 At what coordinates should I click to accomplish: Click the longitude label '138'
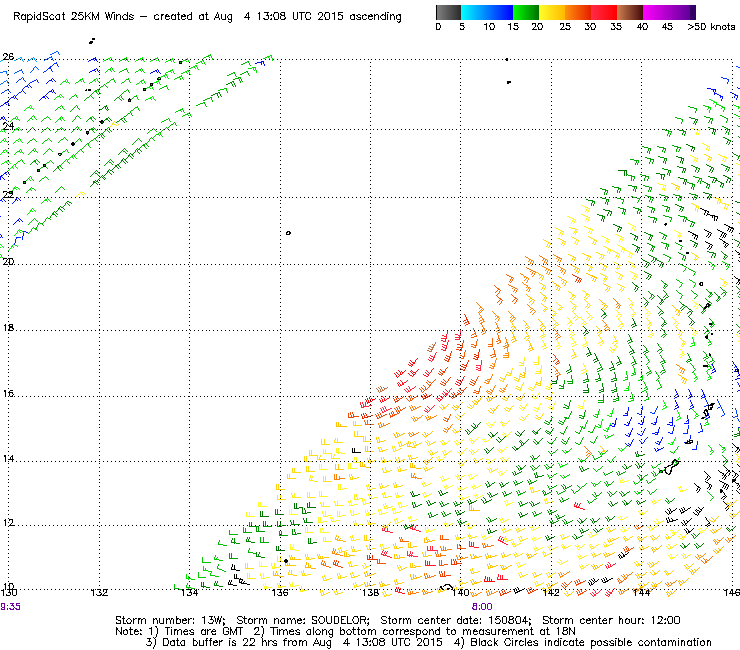(x=370, y=593)
